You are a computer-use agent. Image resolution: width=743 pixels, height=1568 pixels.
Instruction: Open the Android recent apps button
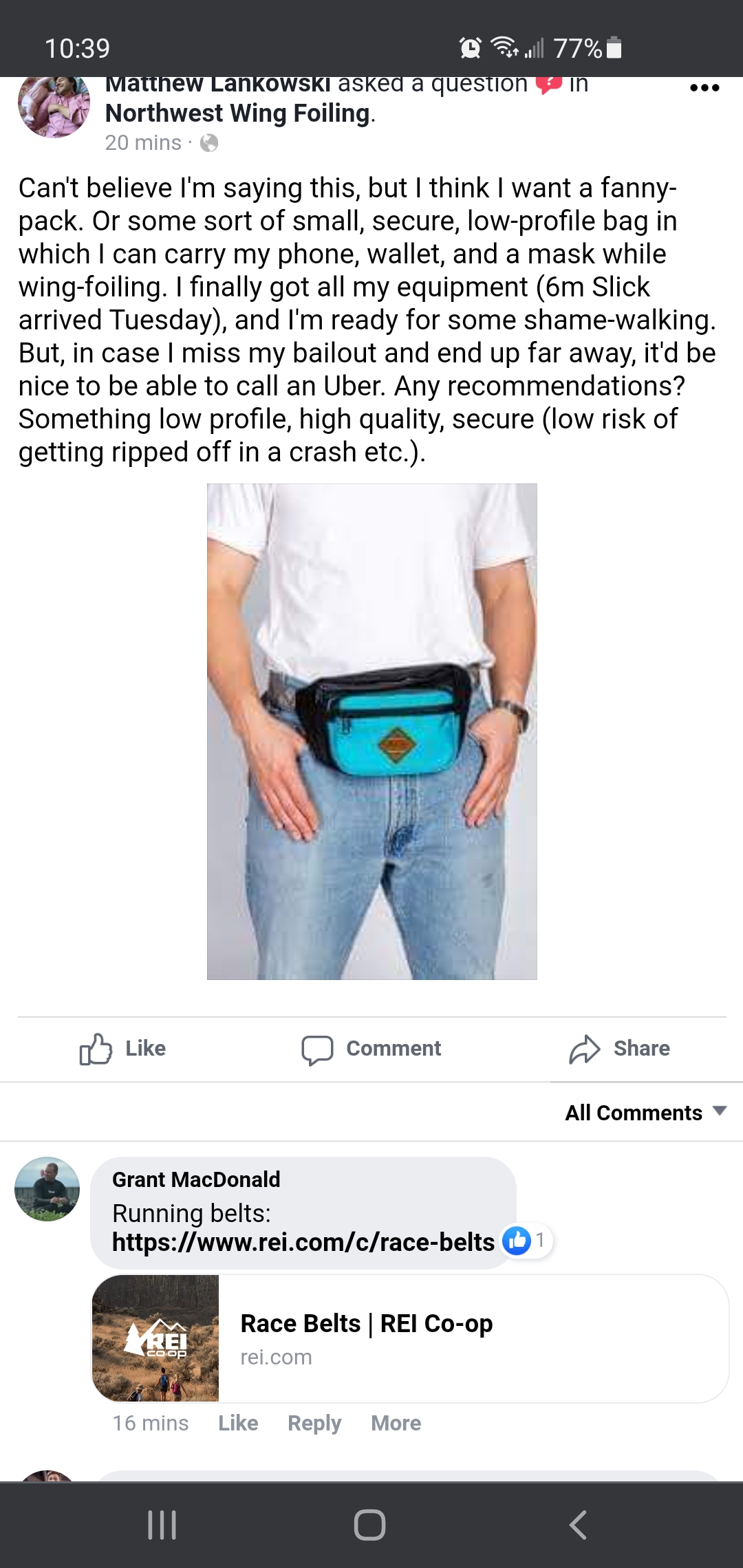pos(162,1525)
